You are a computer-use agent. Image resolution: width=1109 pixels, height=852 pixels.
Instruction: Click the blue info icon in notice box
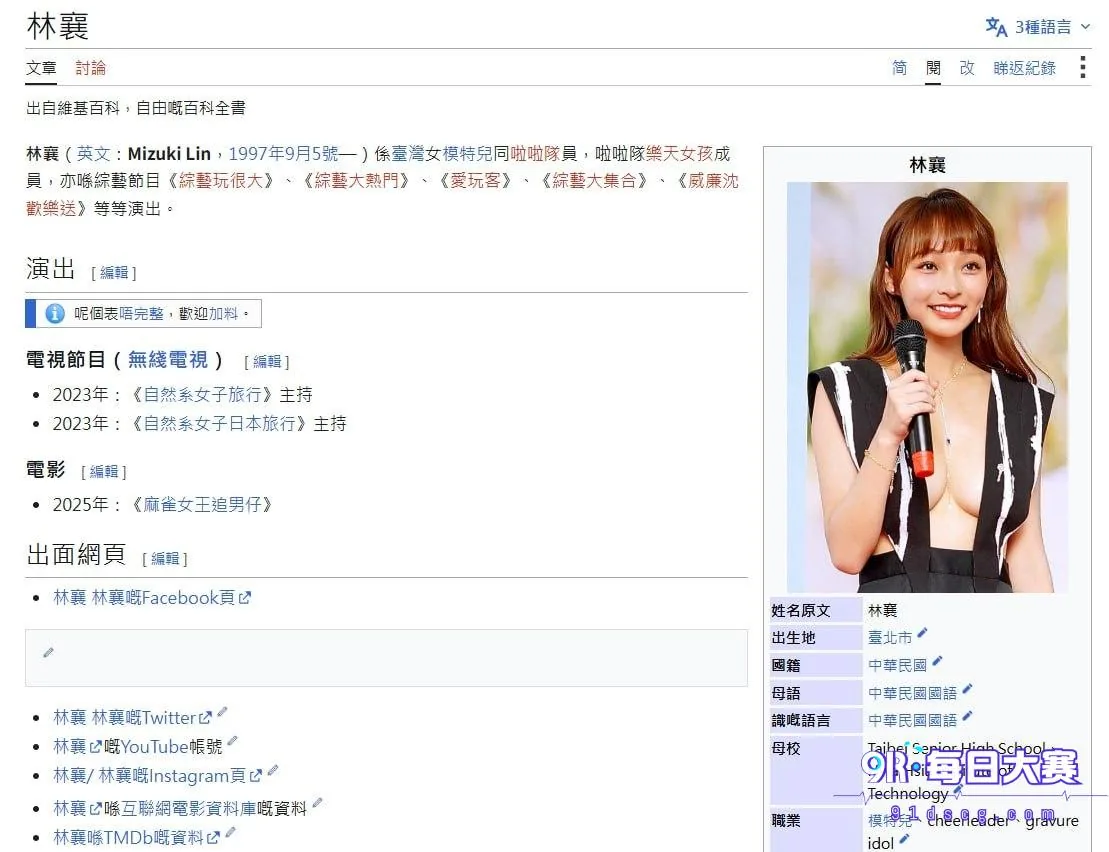point(54,313)
